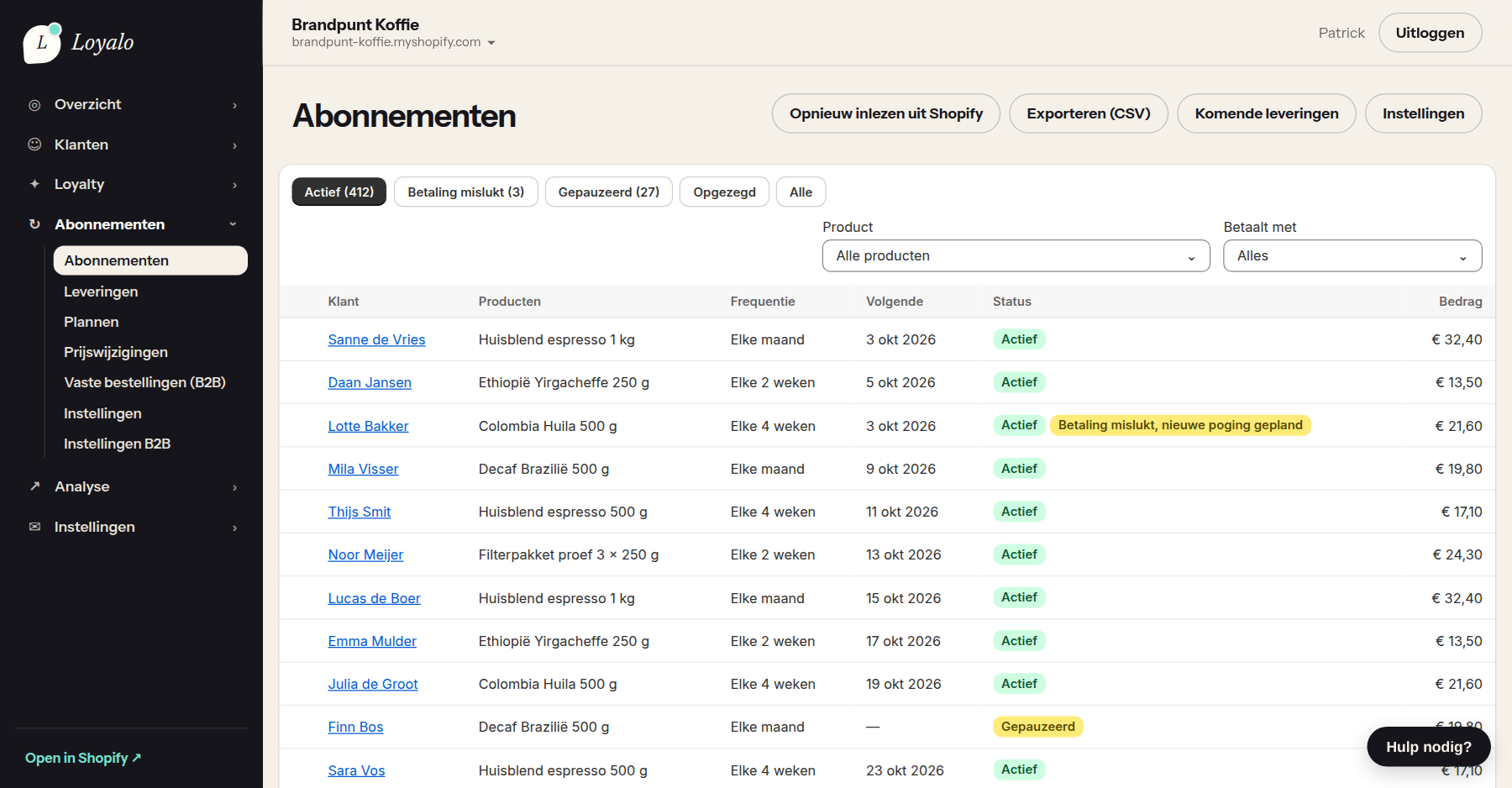Click the Instellingen envelope icon in sidebar

tap(34, 527)
